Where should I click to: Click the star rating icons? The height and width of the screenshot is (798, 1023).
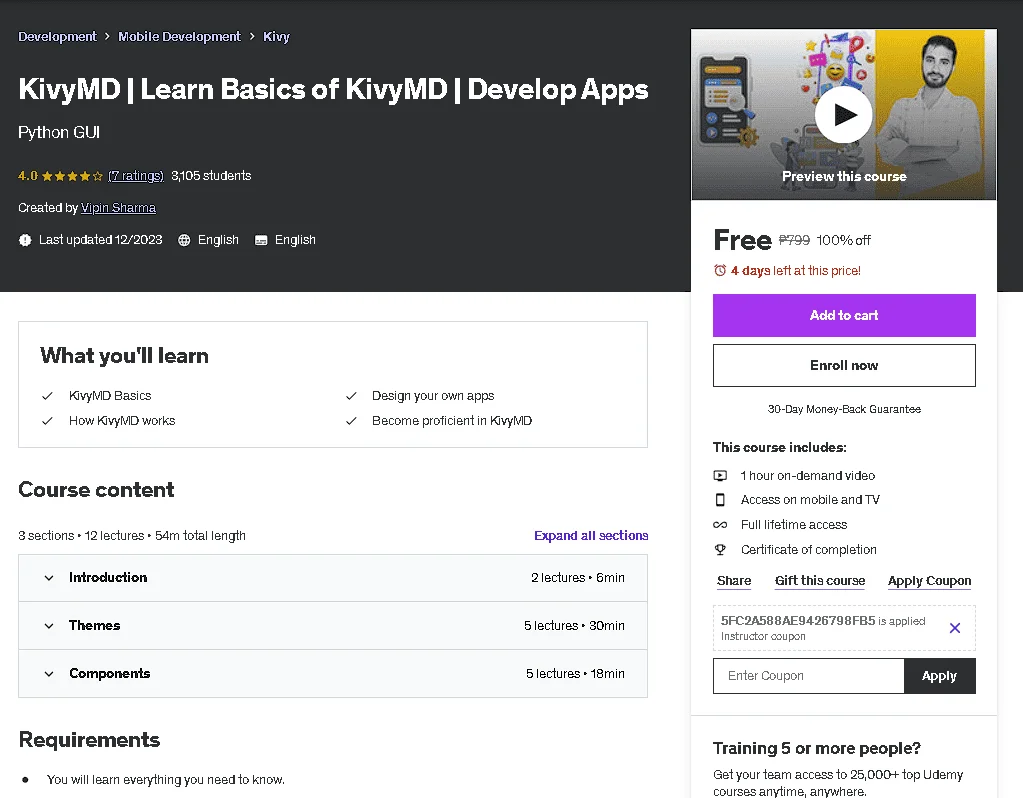click(x=72, y=176)
